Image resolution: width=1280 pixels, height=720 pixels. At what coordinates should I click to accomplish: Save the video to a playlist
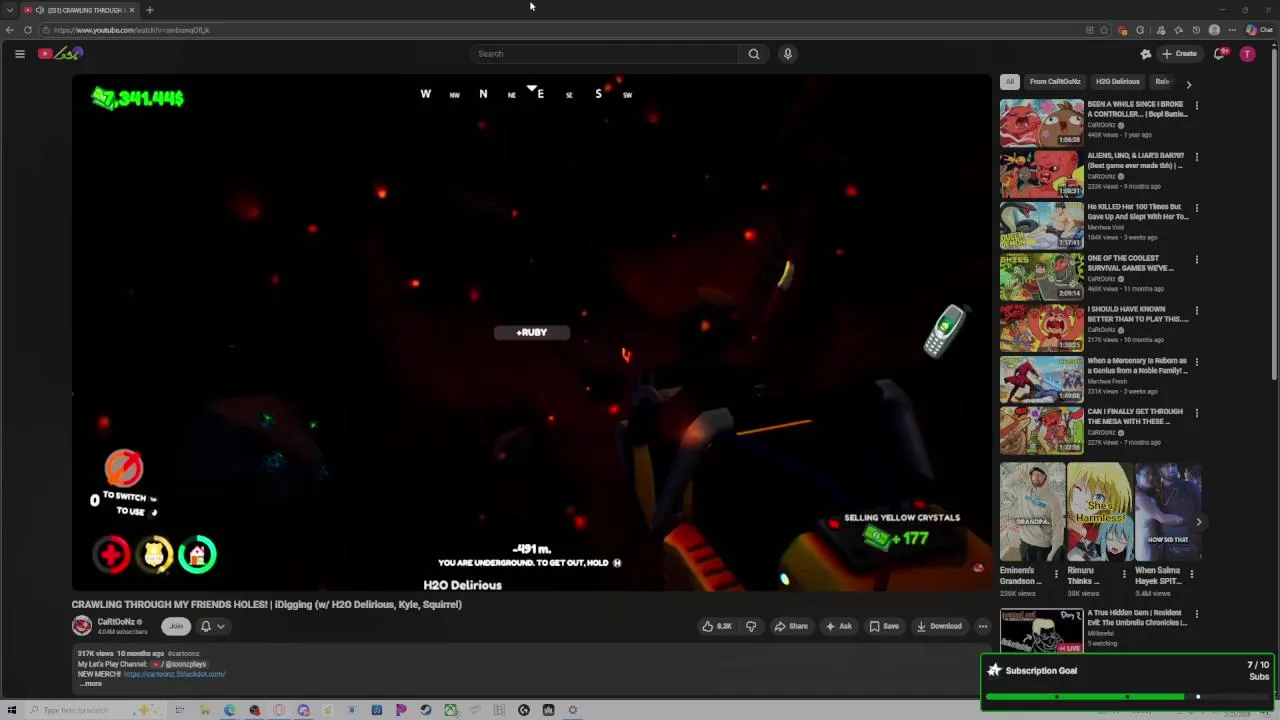tap(884, 626)
